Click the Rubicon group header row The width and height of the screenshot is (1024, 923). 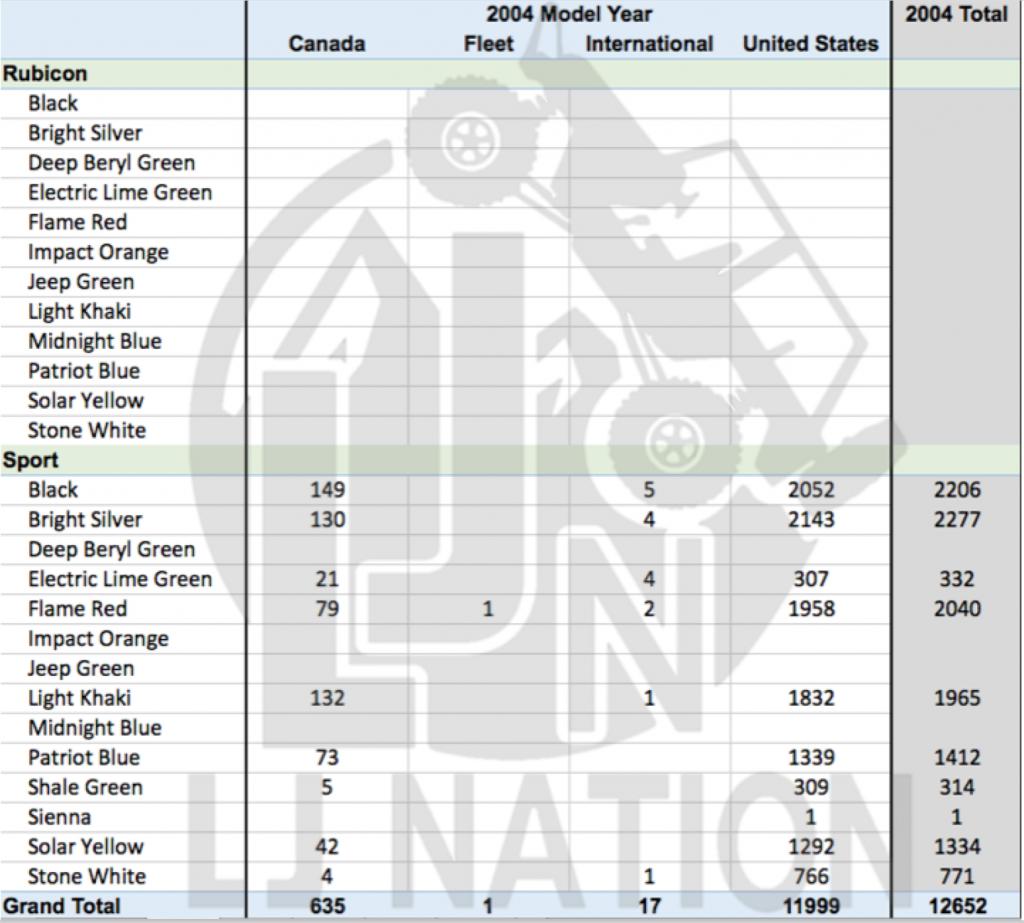(45, 74)
